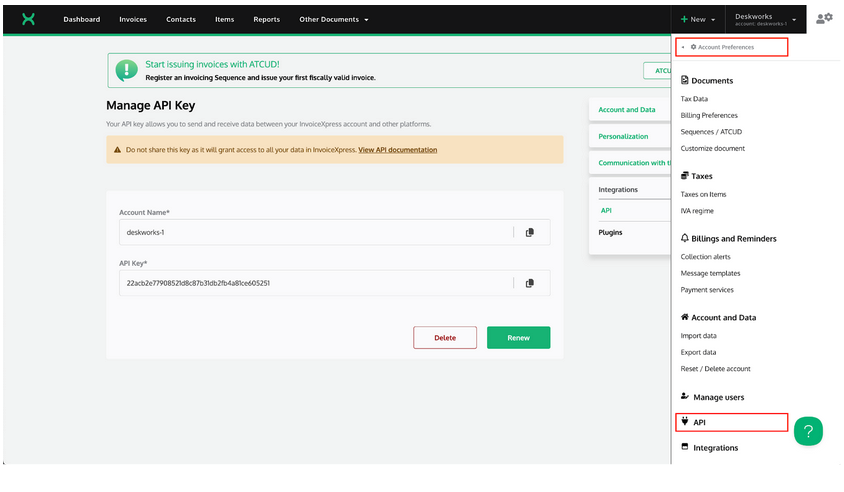This screenshot has width=844, height=492.
Task: Select the Personalization tab
Action: (630, 136)
